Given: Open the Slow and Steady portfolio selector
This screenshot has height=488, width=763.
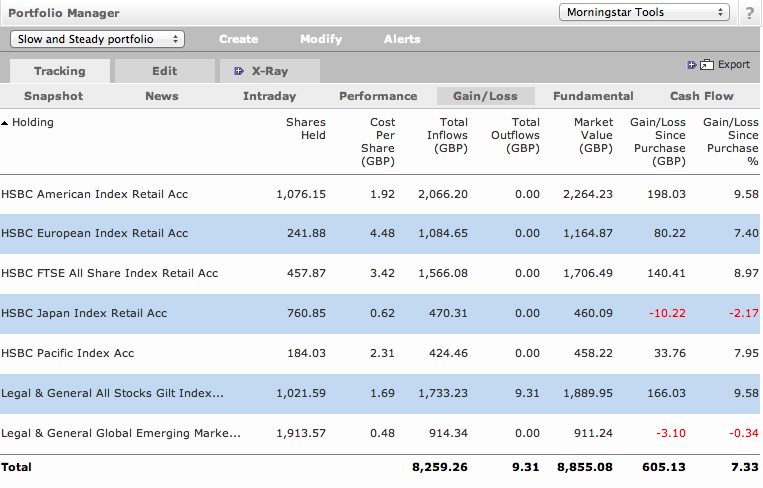Looking at the screenshot, I should pyautogui.click(x=97, y=39).
